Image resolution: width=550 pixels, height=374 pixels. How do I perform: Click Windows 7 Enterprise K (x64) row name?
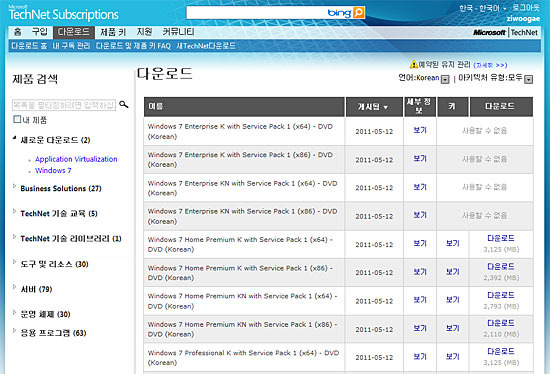click(x=240, y=131)
